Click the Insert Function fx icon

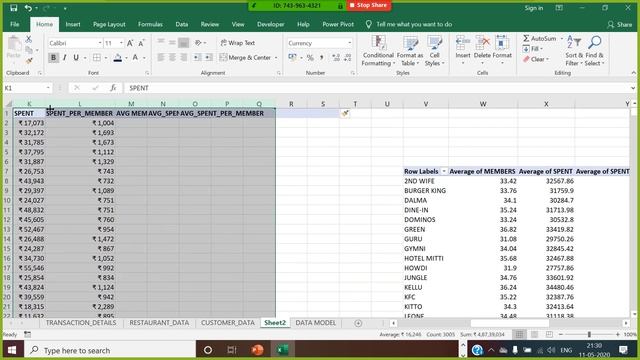point(113,88)
